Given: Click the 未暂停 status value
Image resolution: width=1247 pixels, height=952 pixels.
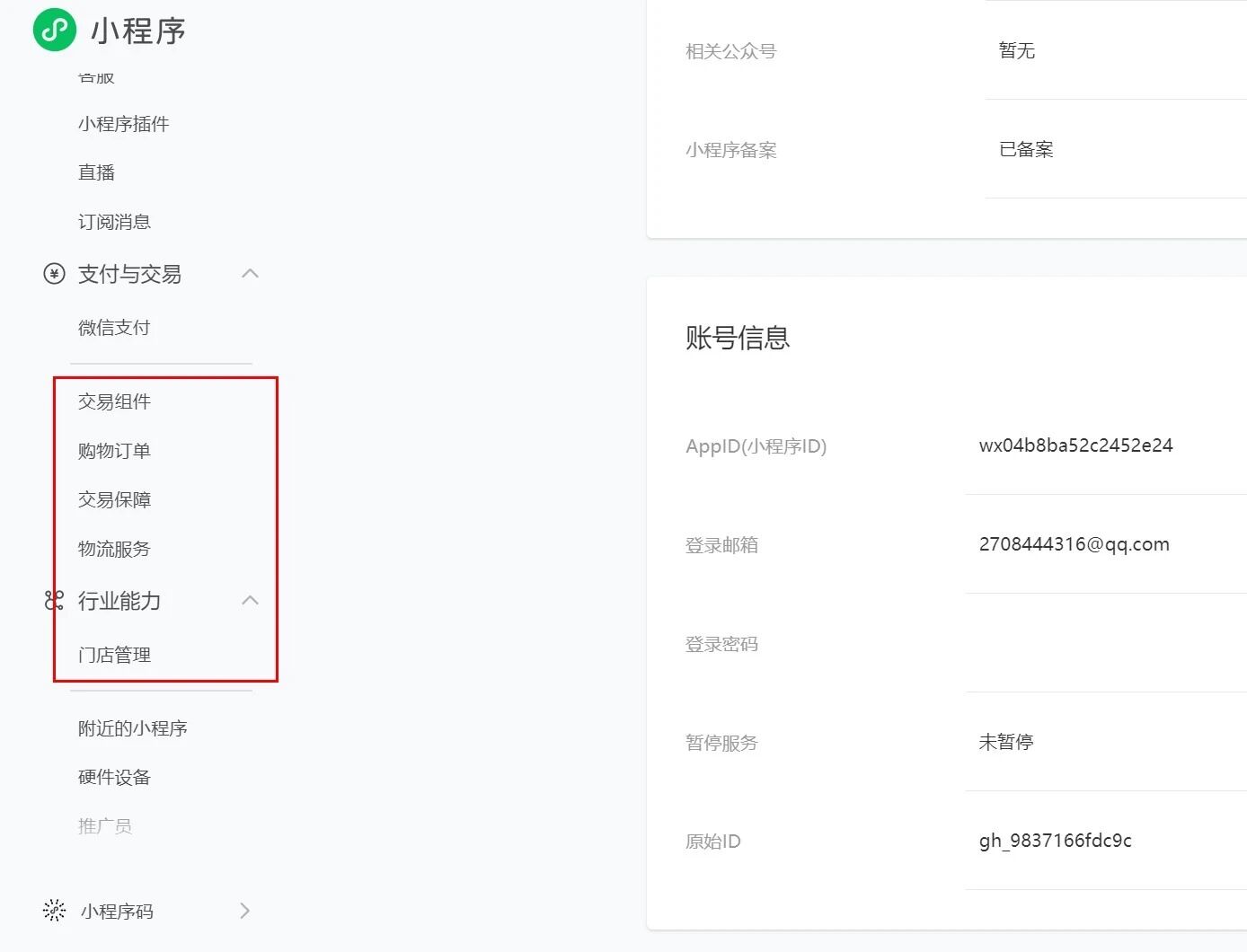Looking at the screenshot, I should pyautogui.click(x=1005, y=742).
